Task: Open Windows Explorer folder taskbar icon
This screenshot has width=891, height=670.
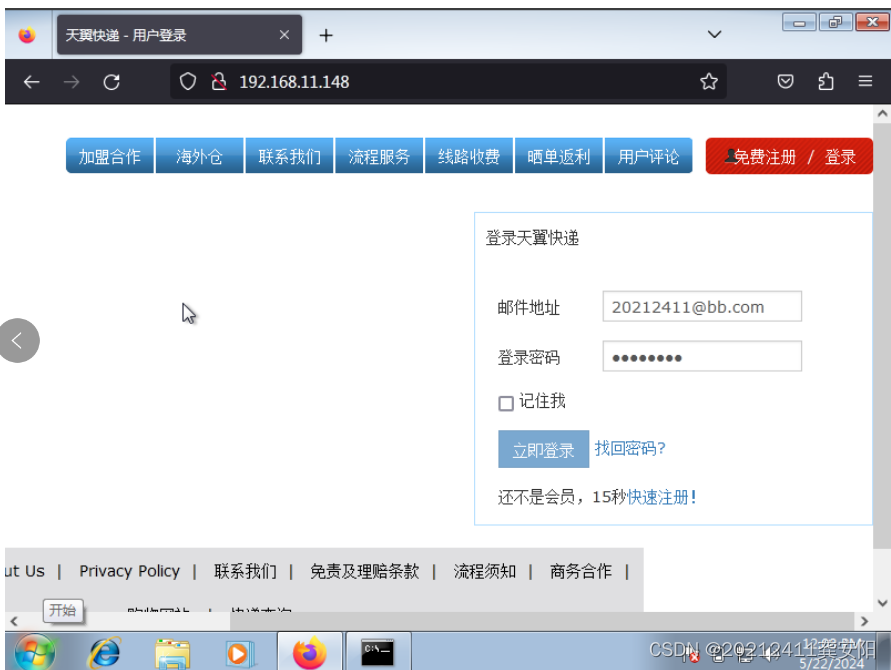Action: pos(173,653)
